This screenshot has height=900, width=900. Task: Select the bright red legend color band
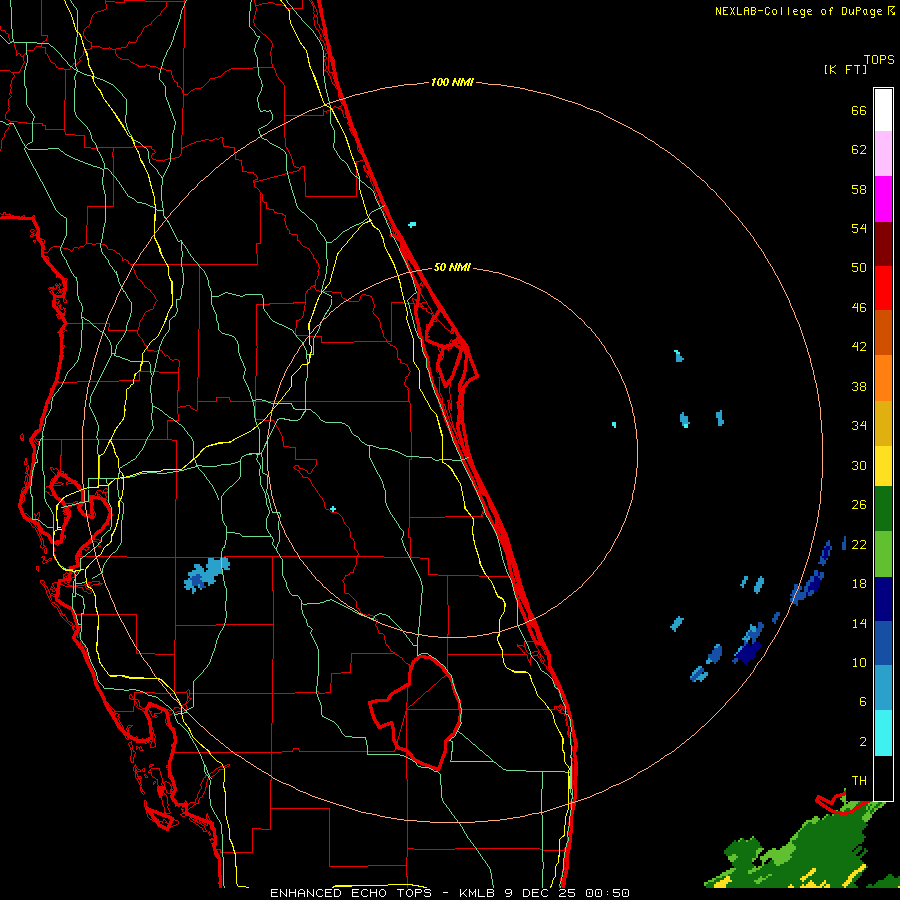point(883,288)
